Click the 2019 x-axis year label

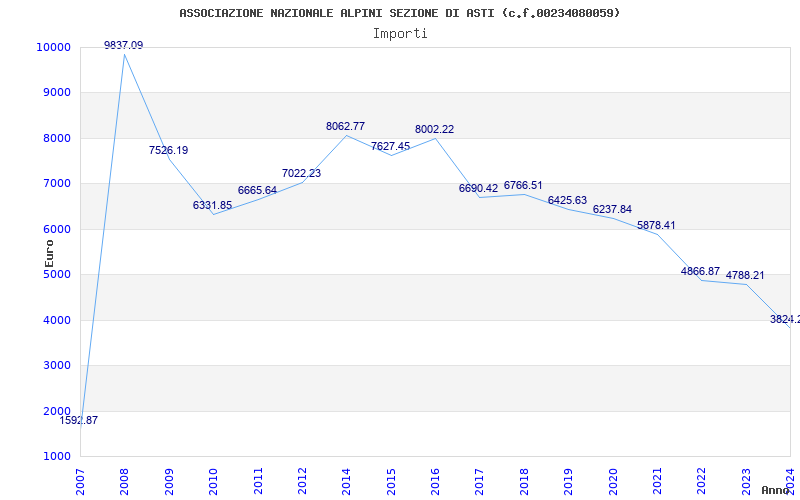568,481
